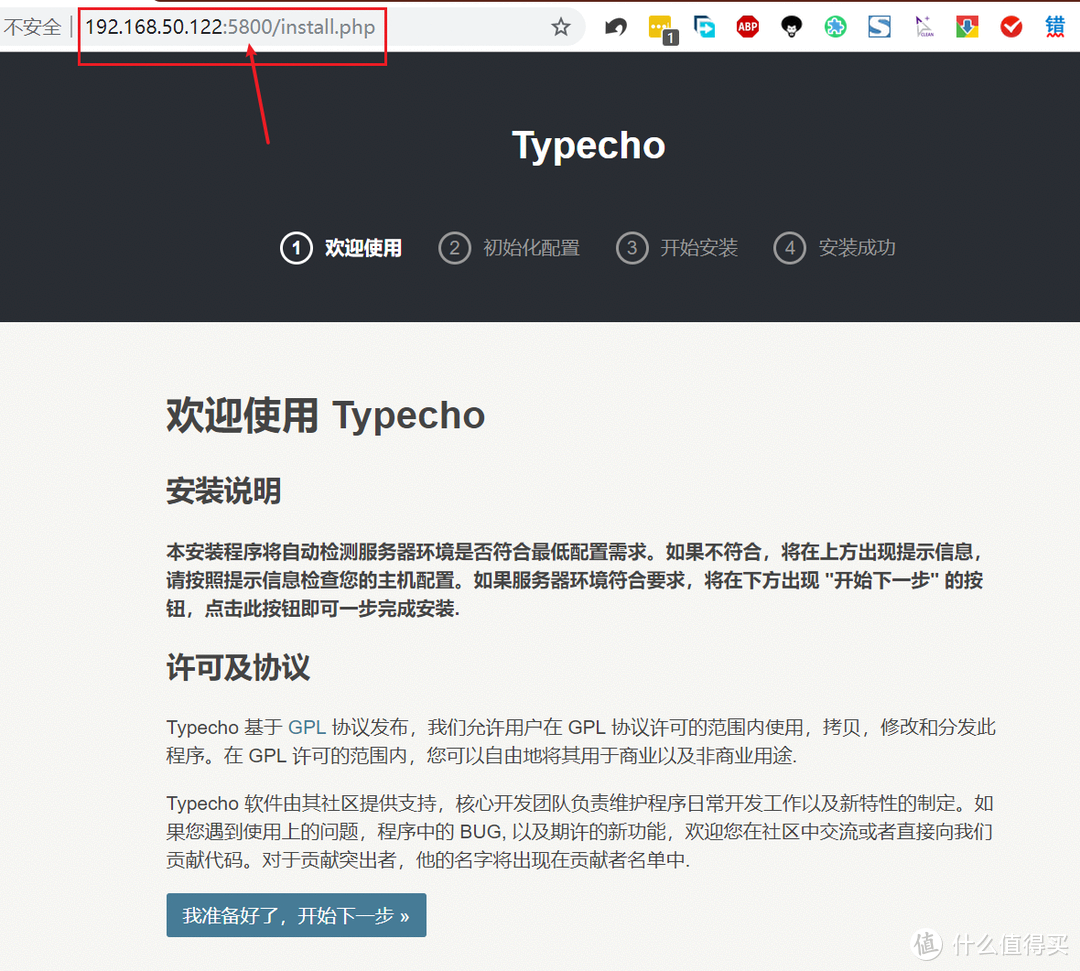Image resolution: width=1080 pixels, height=971 pixels.
Task: Click the Typecho header title
Action: (589, 146)
